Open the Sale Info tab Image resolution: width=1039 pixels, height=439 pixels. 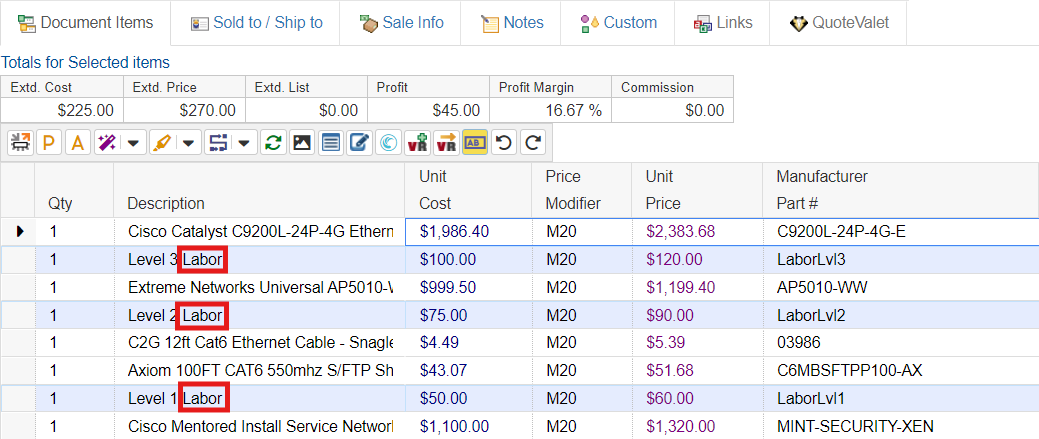401,22
